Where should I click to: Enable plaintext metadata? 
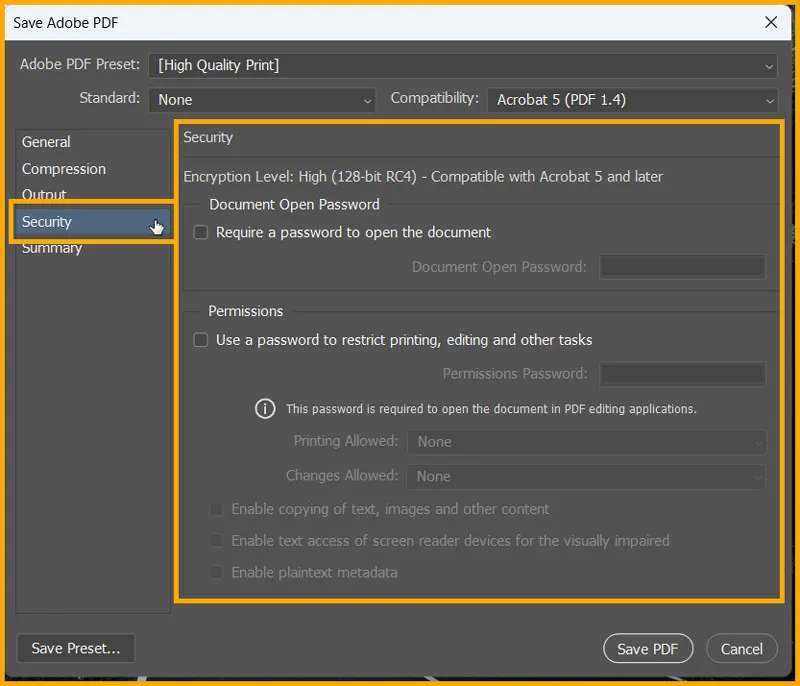pyautogui.click(x=216, y=572)
